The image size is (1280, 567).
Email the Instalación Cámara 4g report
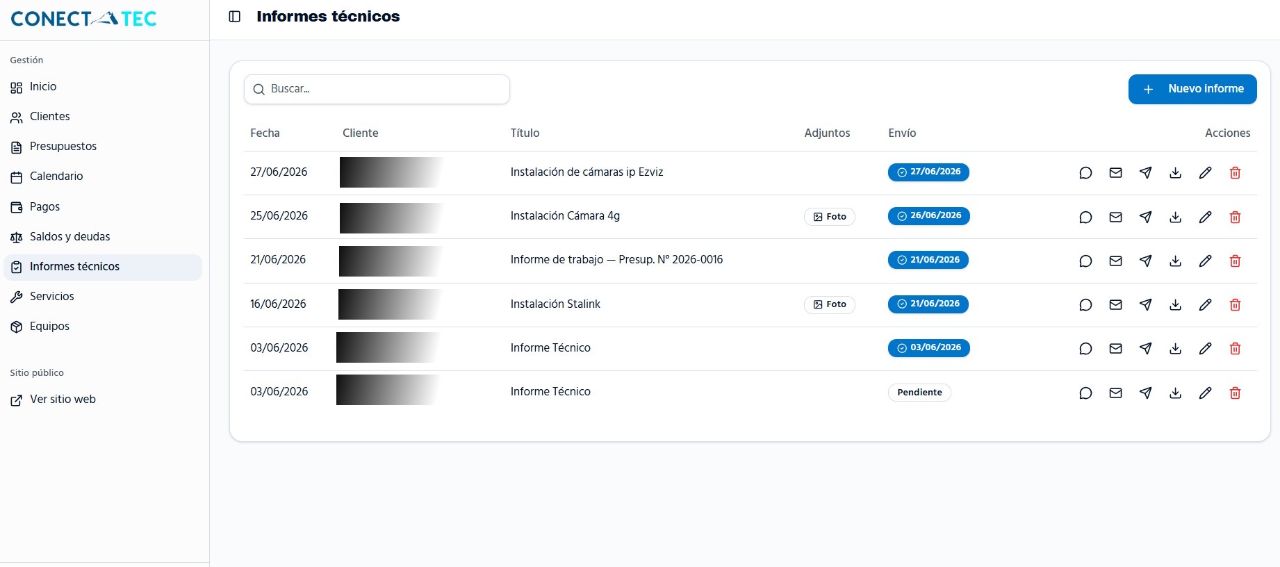(1115, 217)
